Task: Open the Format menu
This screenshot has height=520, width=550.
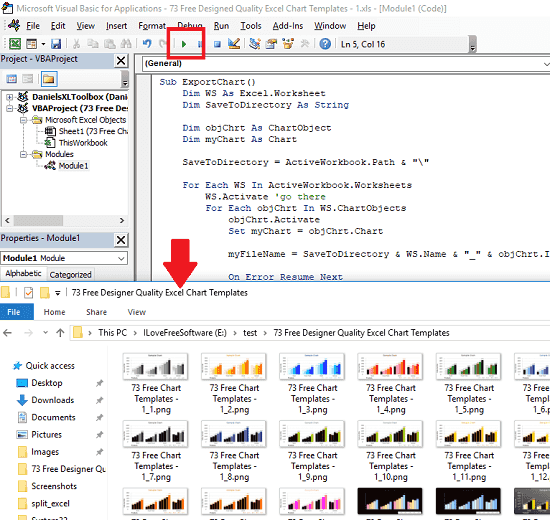Action: click(152, 26)
